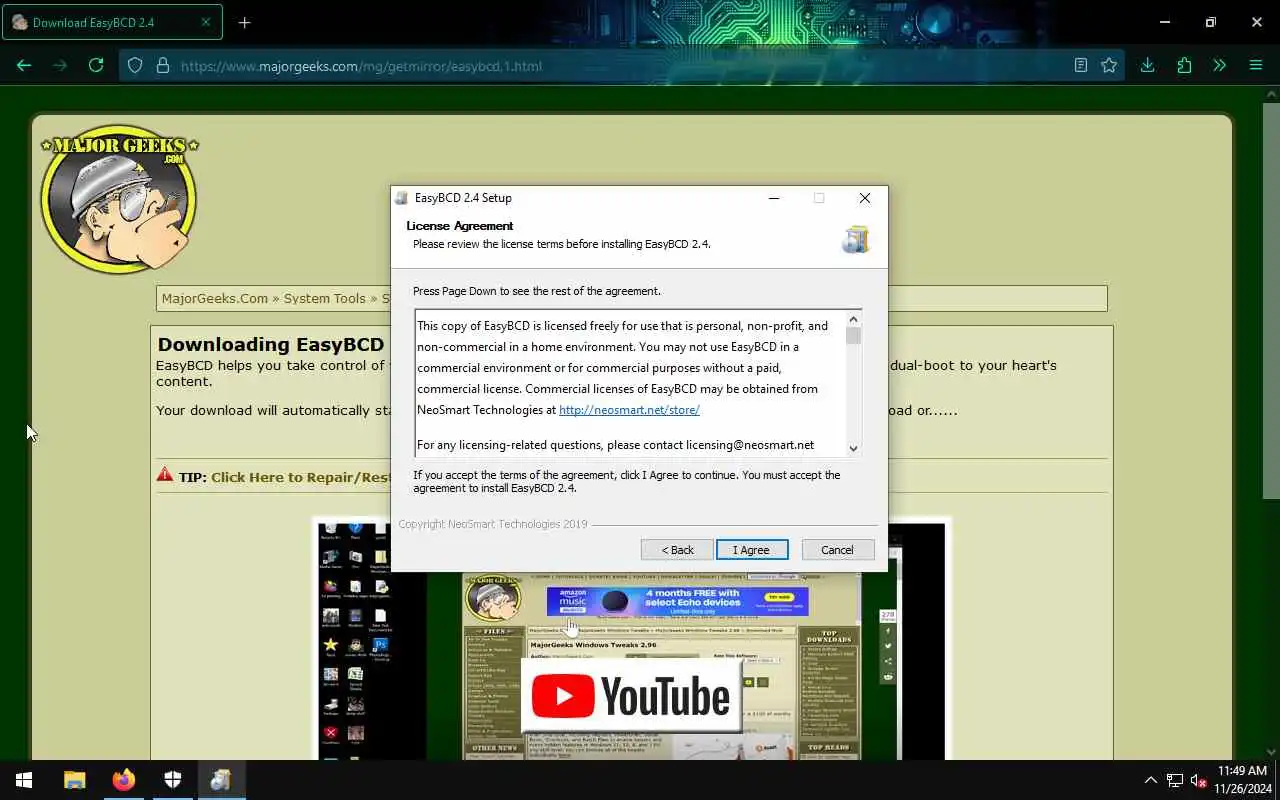Open Windows Security taskbar icon

click(x=172, y=780)
